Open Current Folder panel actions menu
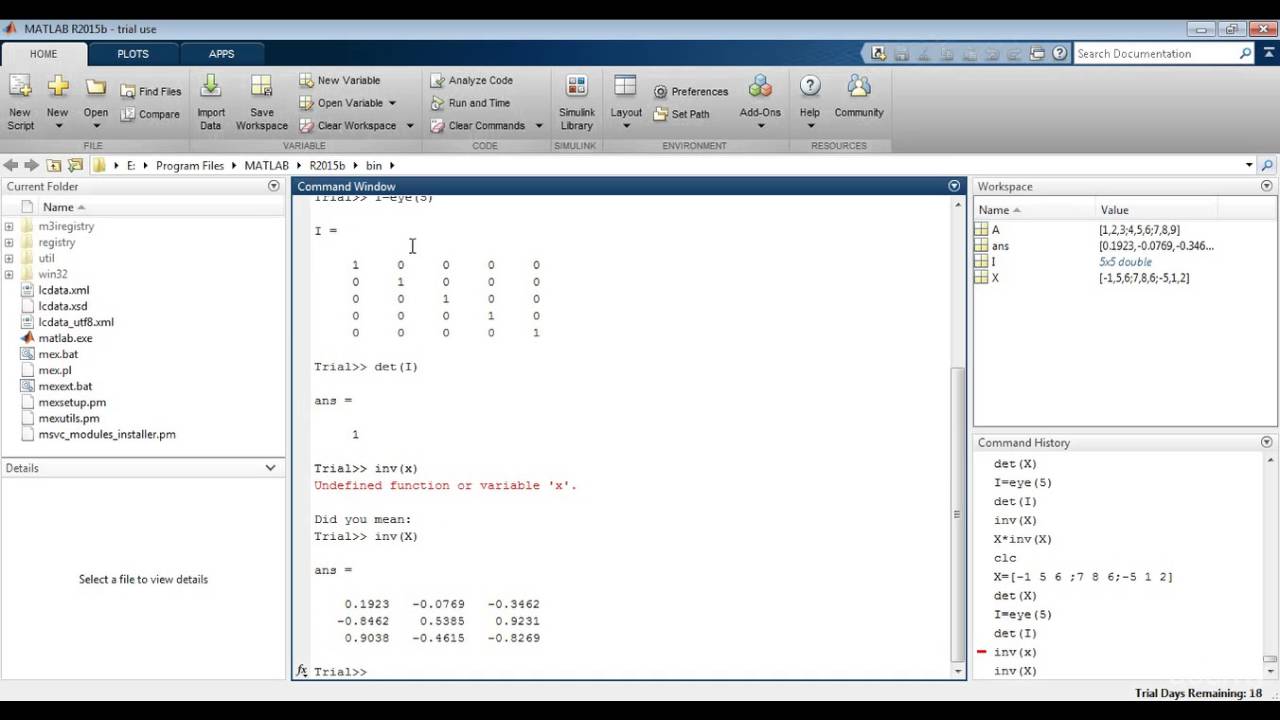Image resolution: width=1280 pixels, height=720 pixels. [274, 186]
